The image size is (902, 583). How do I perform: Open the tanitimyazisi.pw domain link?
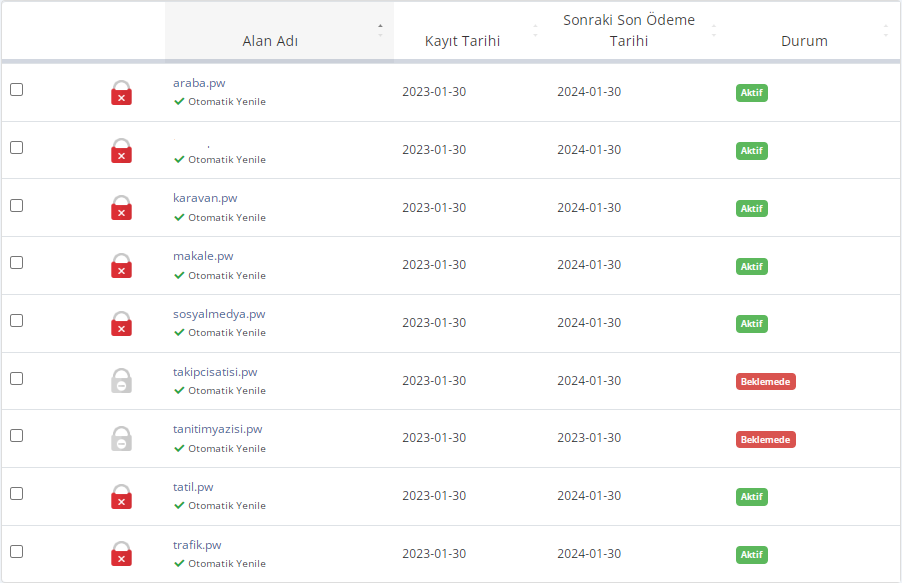click(217, 430)
